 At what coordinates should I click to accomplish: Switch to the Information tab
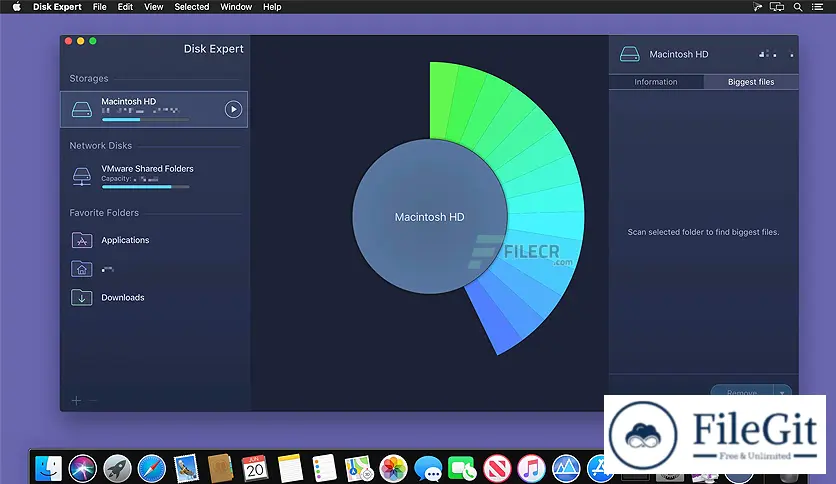point(656,82)
